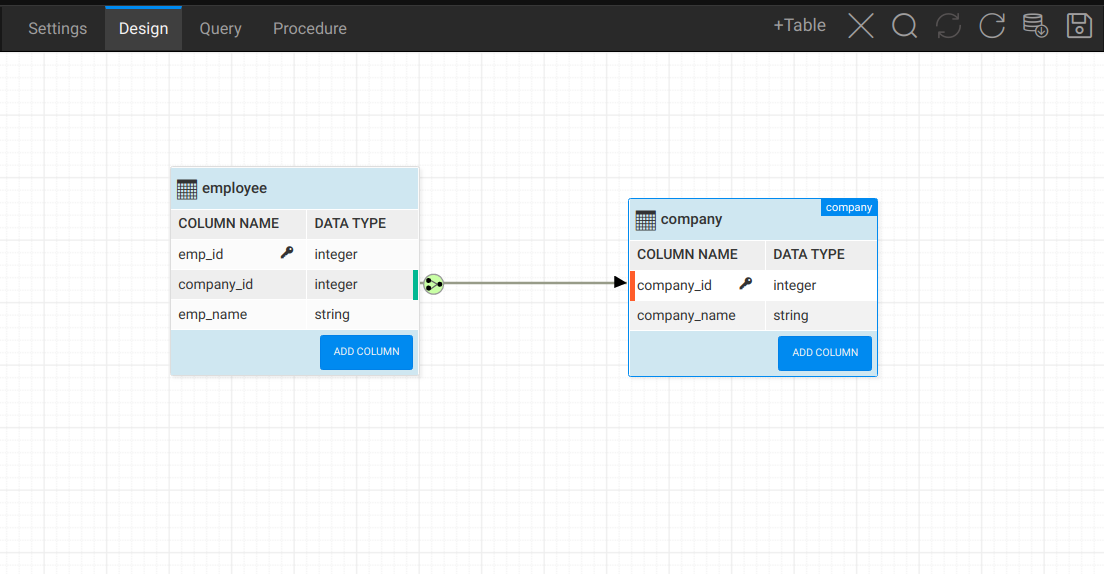Switch to the Settings tab
The image size is (1104, 574).
pyautogui.click(x=57, y=28)
